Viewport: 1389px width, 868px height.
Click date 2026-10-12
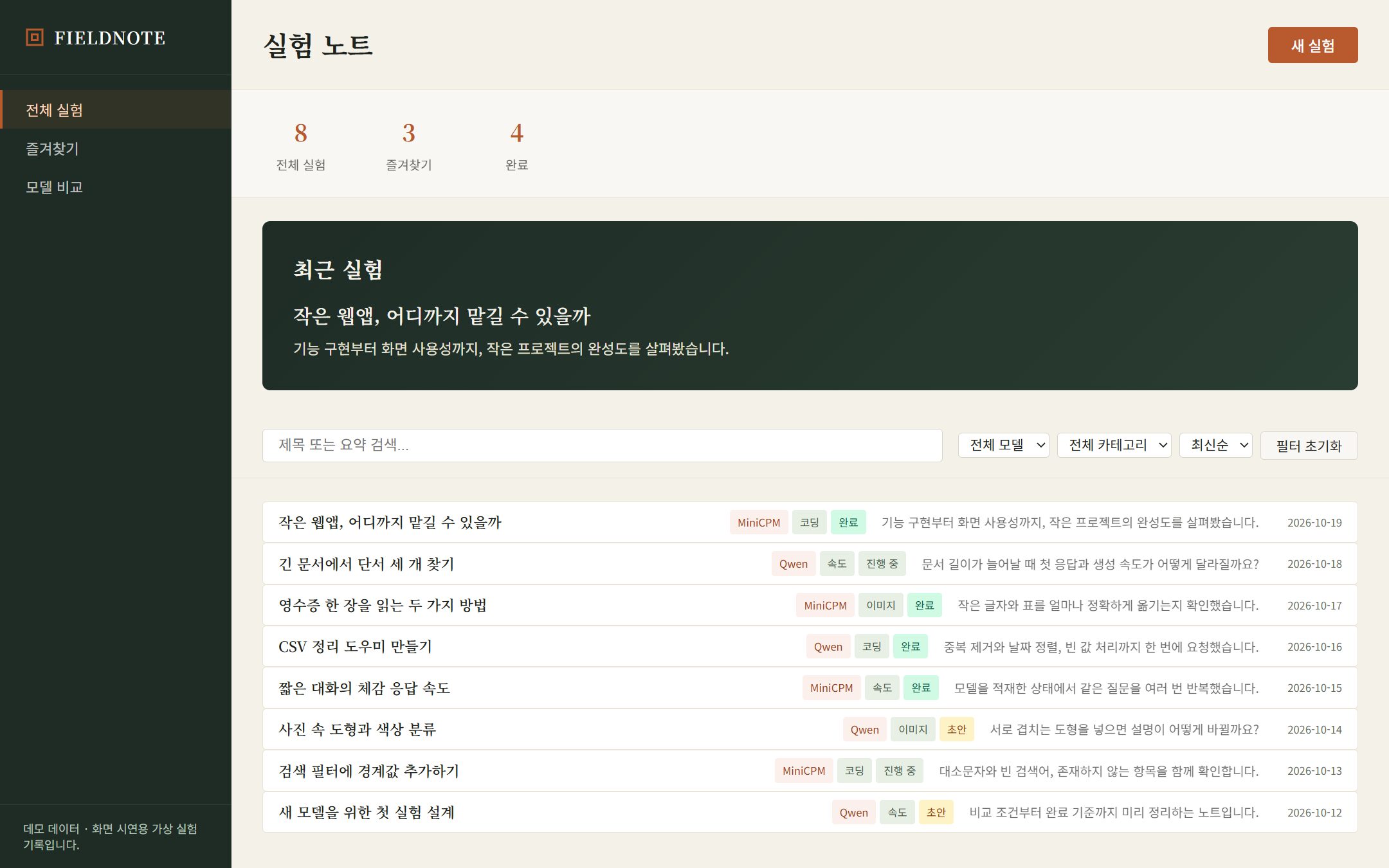(1314, 813)
